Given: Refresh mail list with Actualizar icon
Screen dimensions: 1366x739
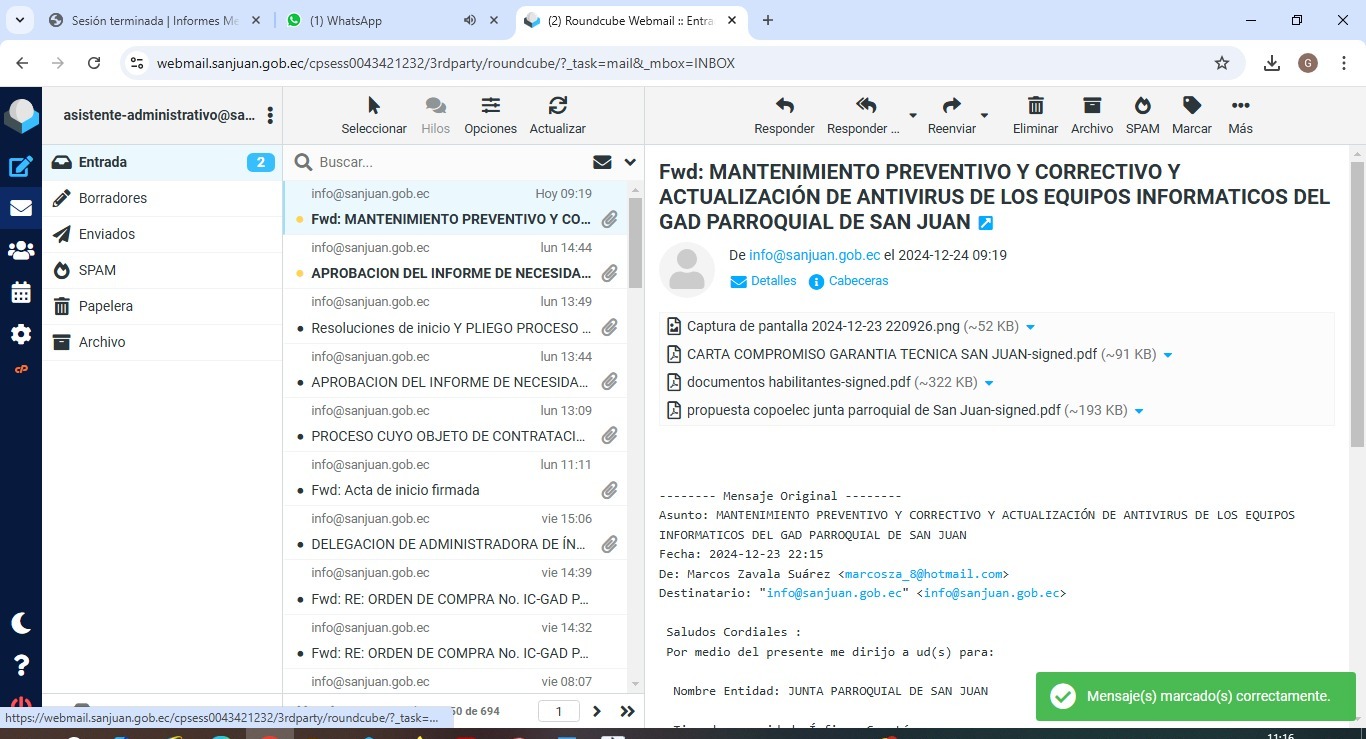Looking at the screenshot, I should (557, 106).
